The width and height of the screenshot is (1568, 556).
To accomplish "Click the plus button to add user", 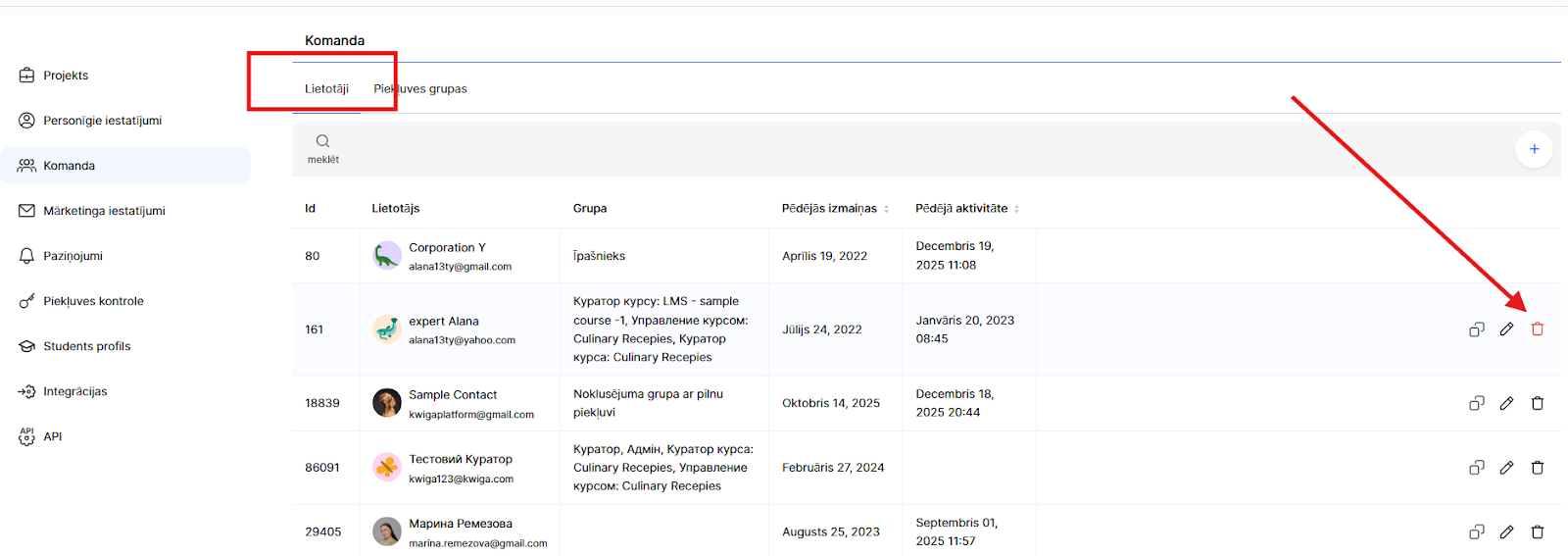I will click(1533, 149).
